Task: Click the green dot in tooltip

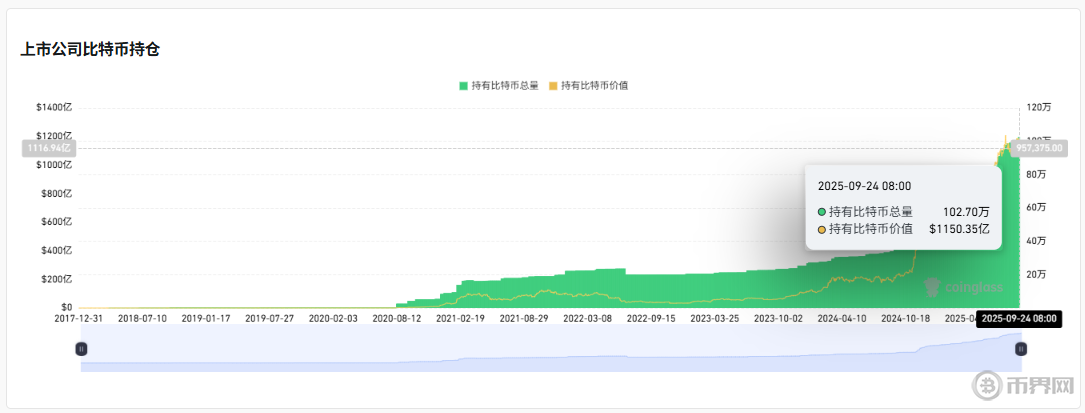Action: (822, 212)
